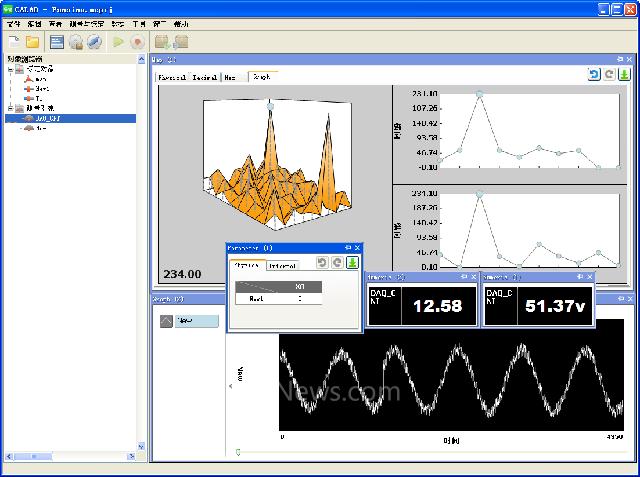The image size is (640, 477).
Task: Click the green download icon in the parameter window
Action: click(x=352, y=263)
